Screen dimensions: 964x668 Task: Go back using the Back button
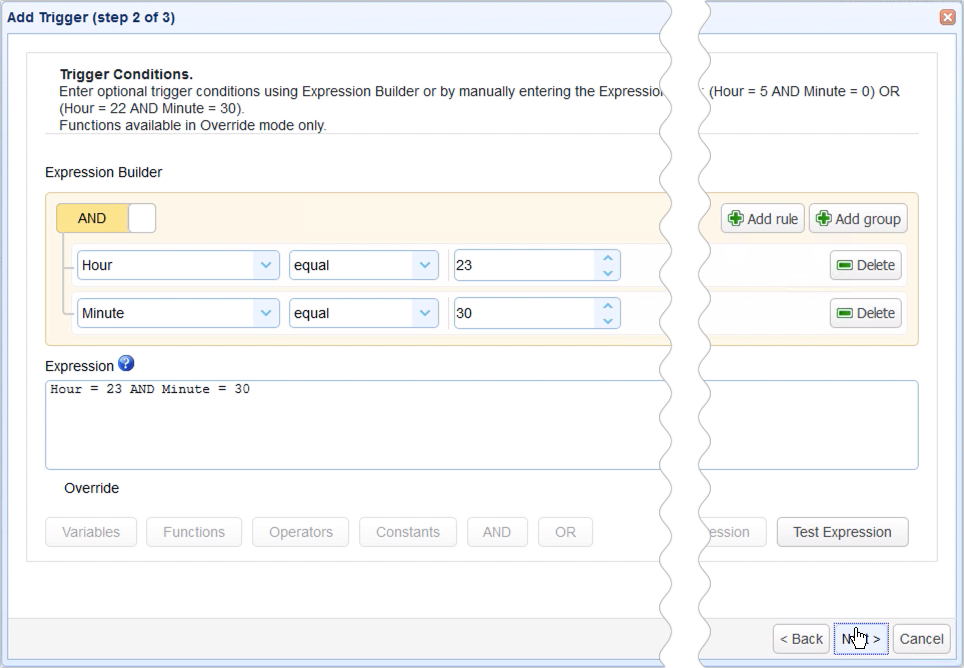800,638
